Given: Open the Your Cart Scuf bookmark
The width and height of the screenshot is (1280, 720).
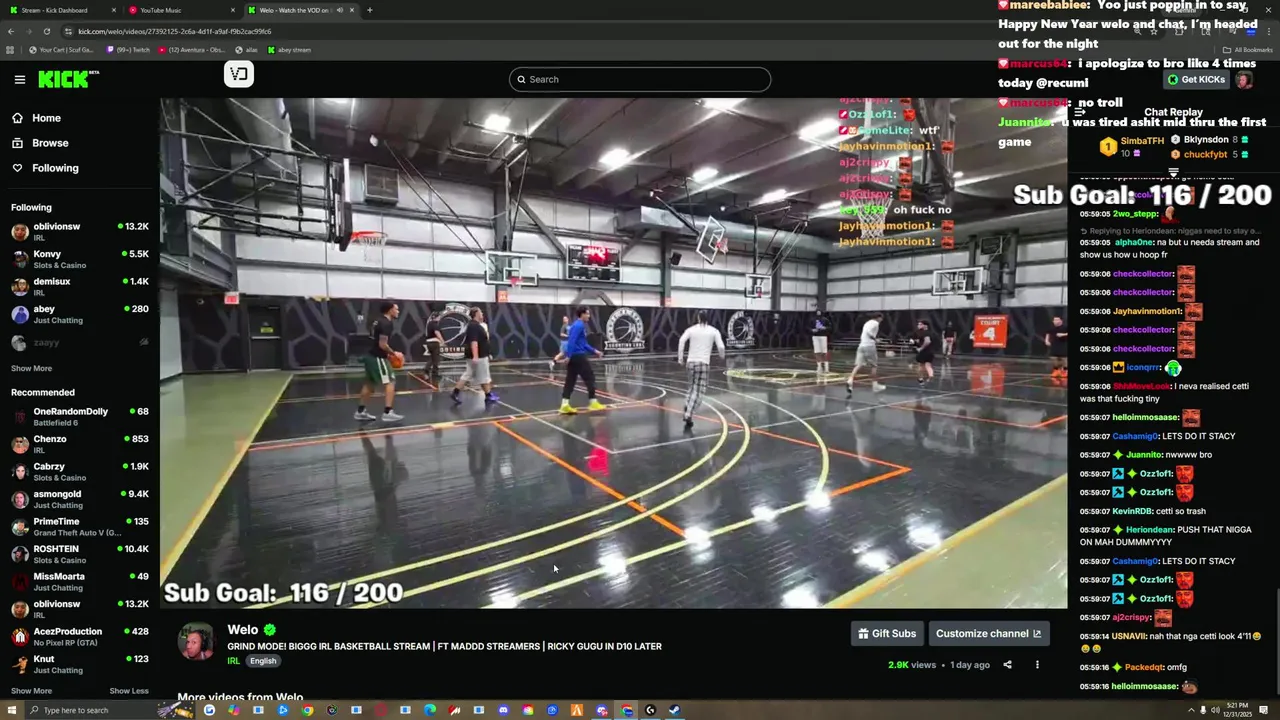Looking at the screenshot, I should pos(62,49).
